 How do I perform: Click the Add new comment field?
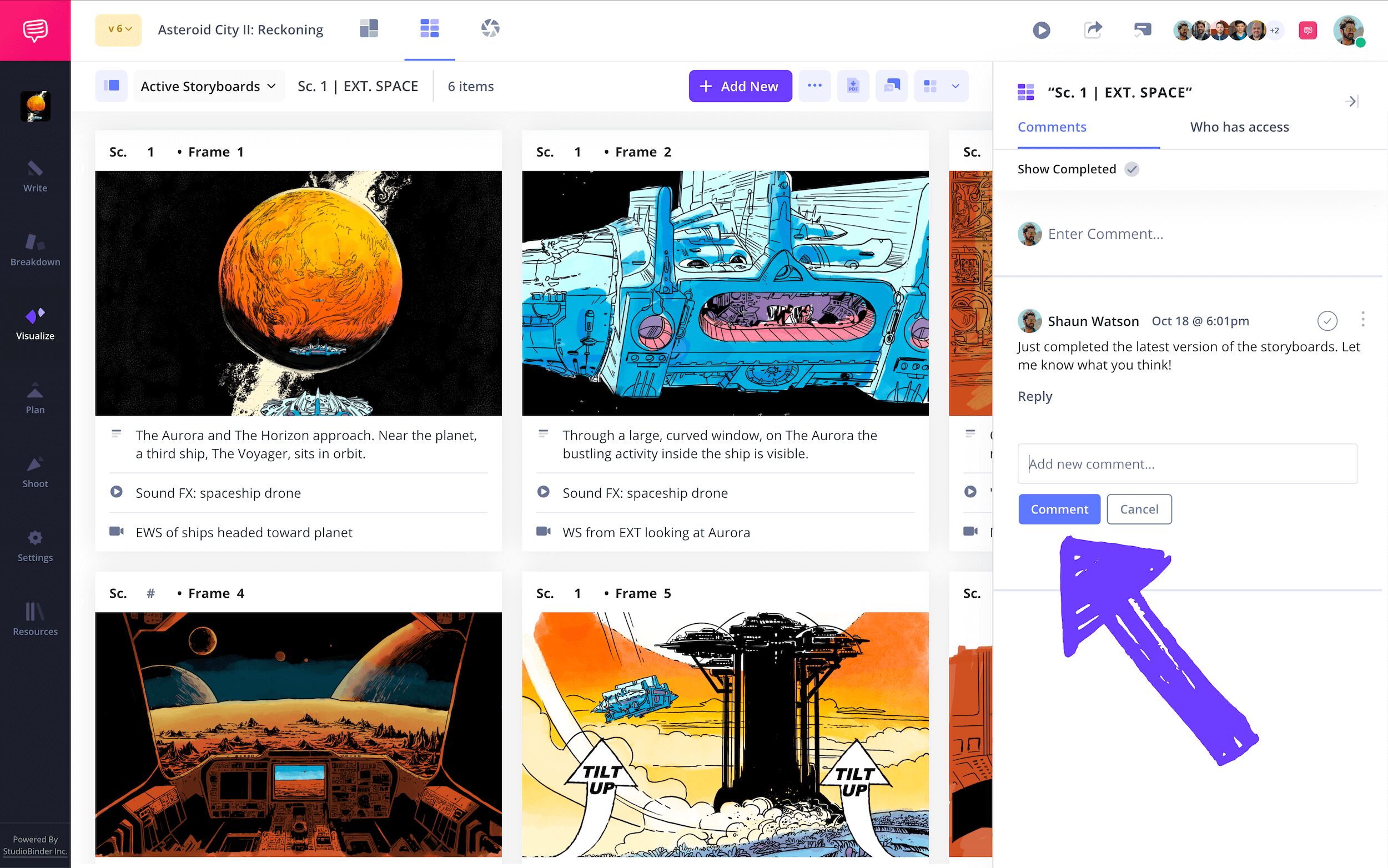1187,464
